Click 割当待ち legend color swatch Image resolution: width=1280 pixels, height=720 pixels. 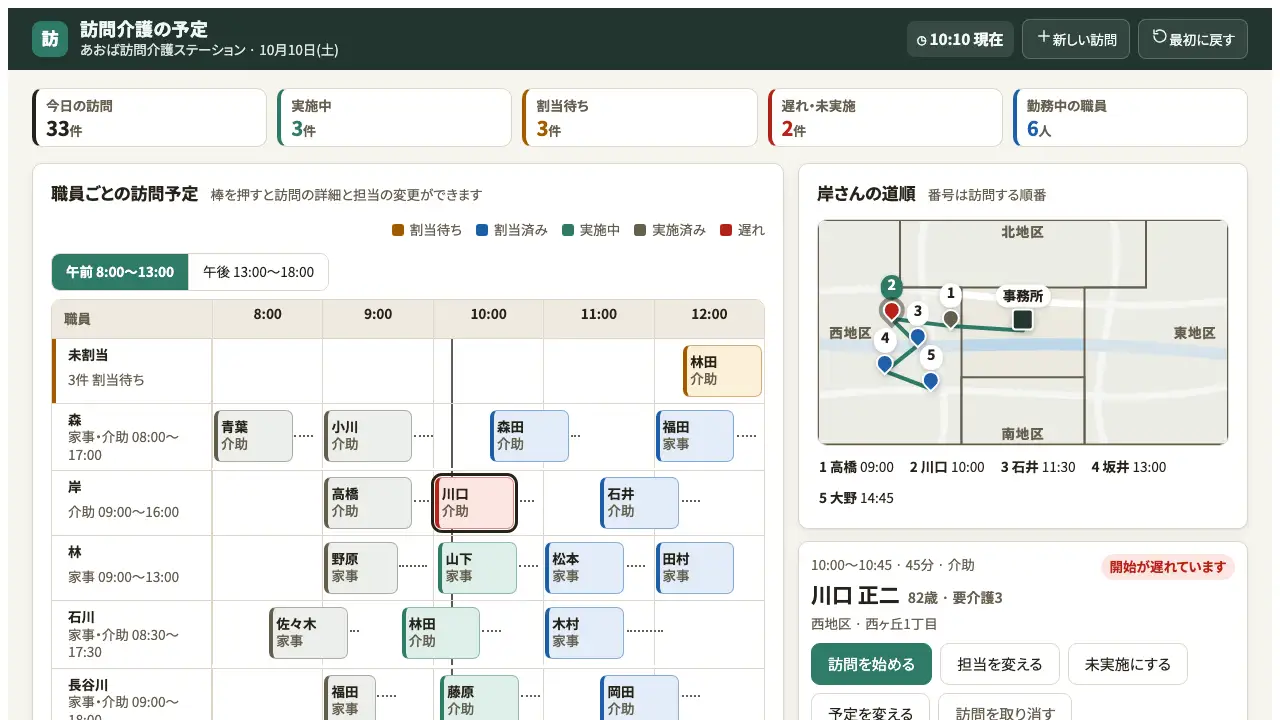(398, 230)
